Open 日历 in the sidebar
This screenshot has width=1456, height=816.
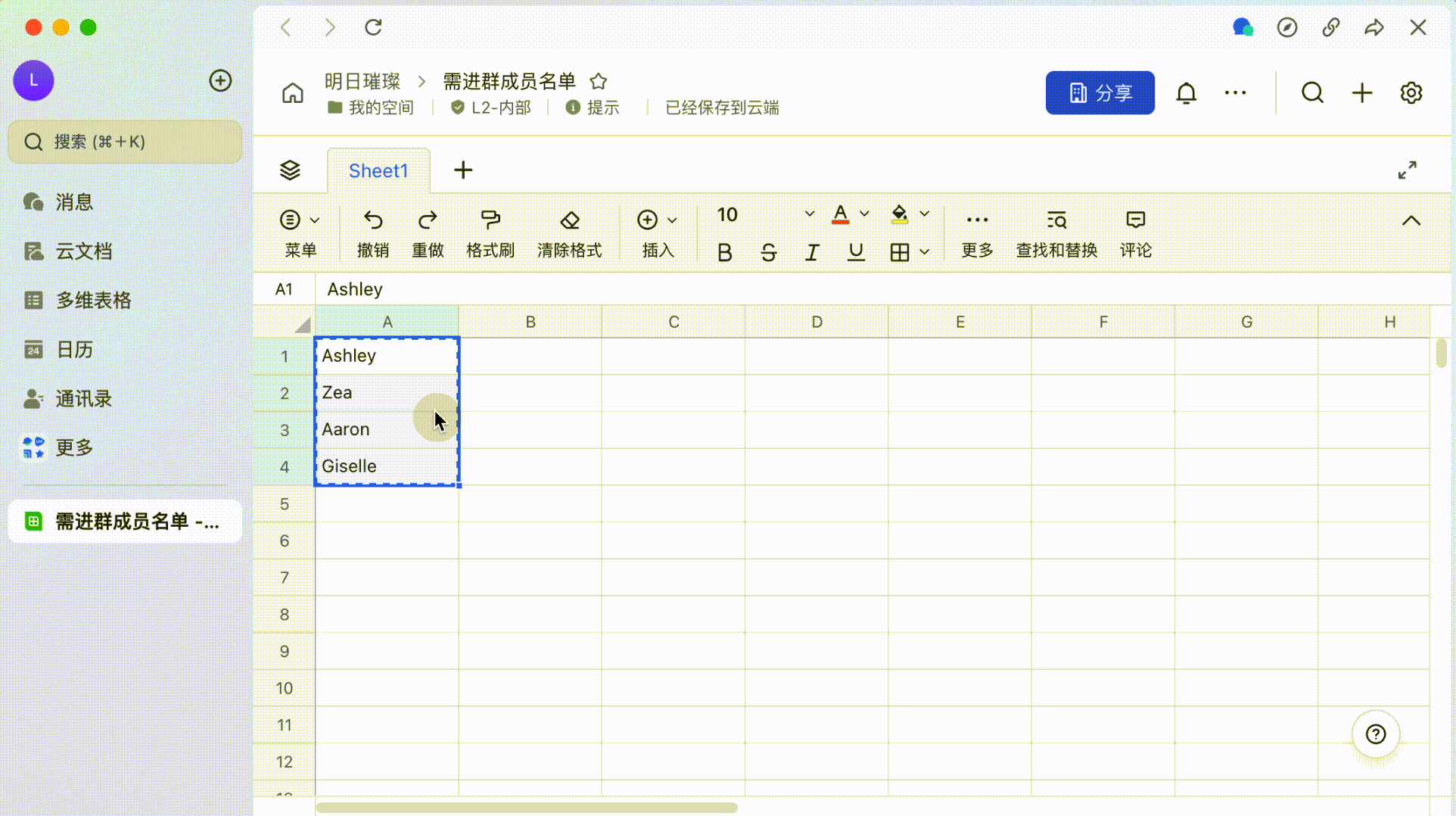tap(125, 350)
